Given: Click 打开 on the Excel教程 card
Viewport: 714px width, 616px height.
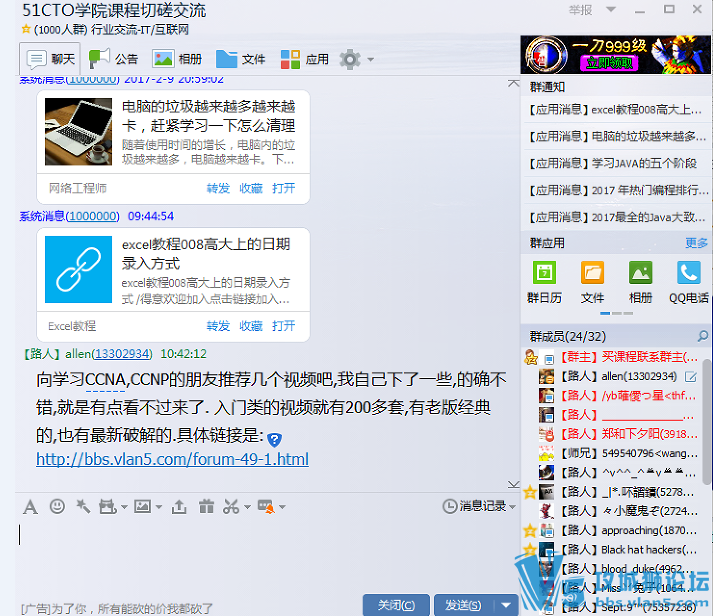Looking at the screenshot, I should coord(284,326).
